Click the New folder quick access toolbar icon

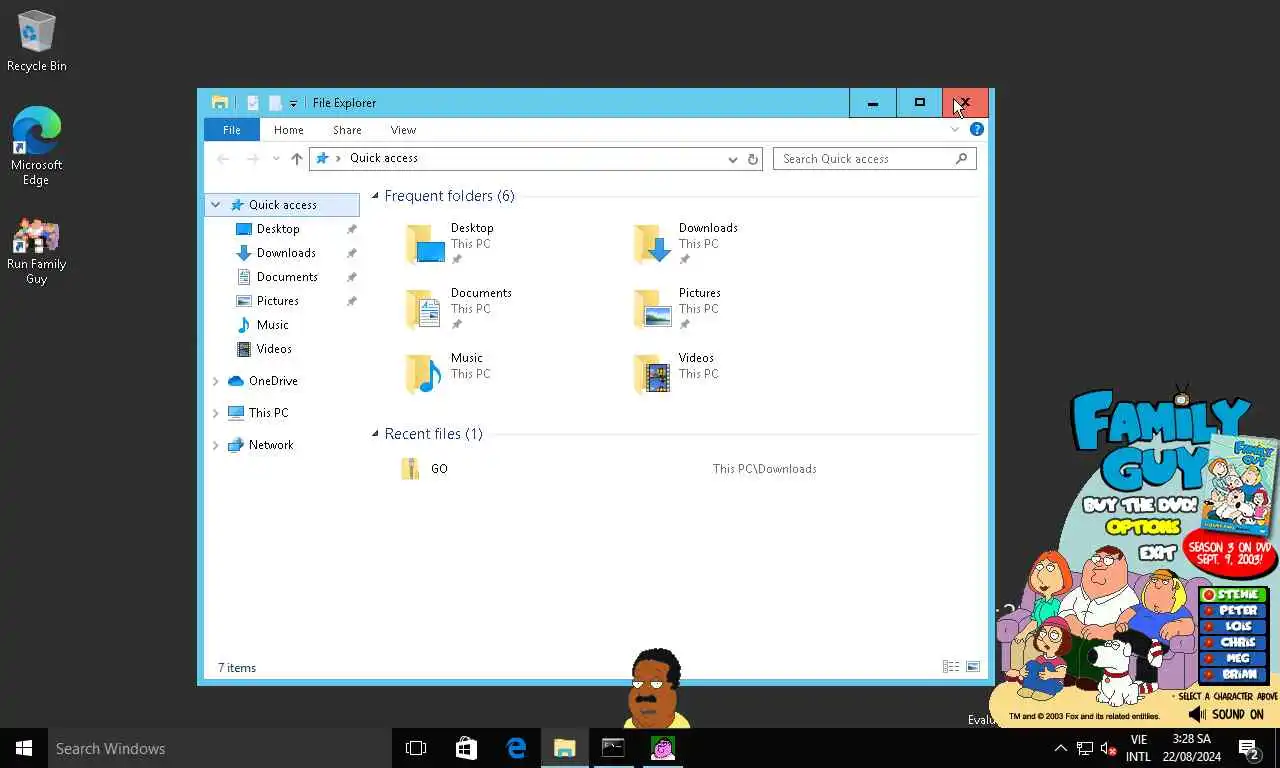coord(275,103)
